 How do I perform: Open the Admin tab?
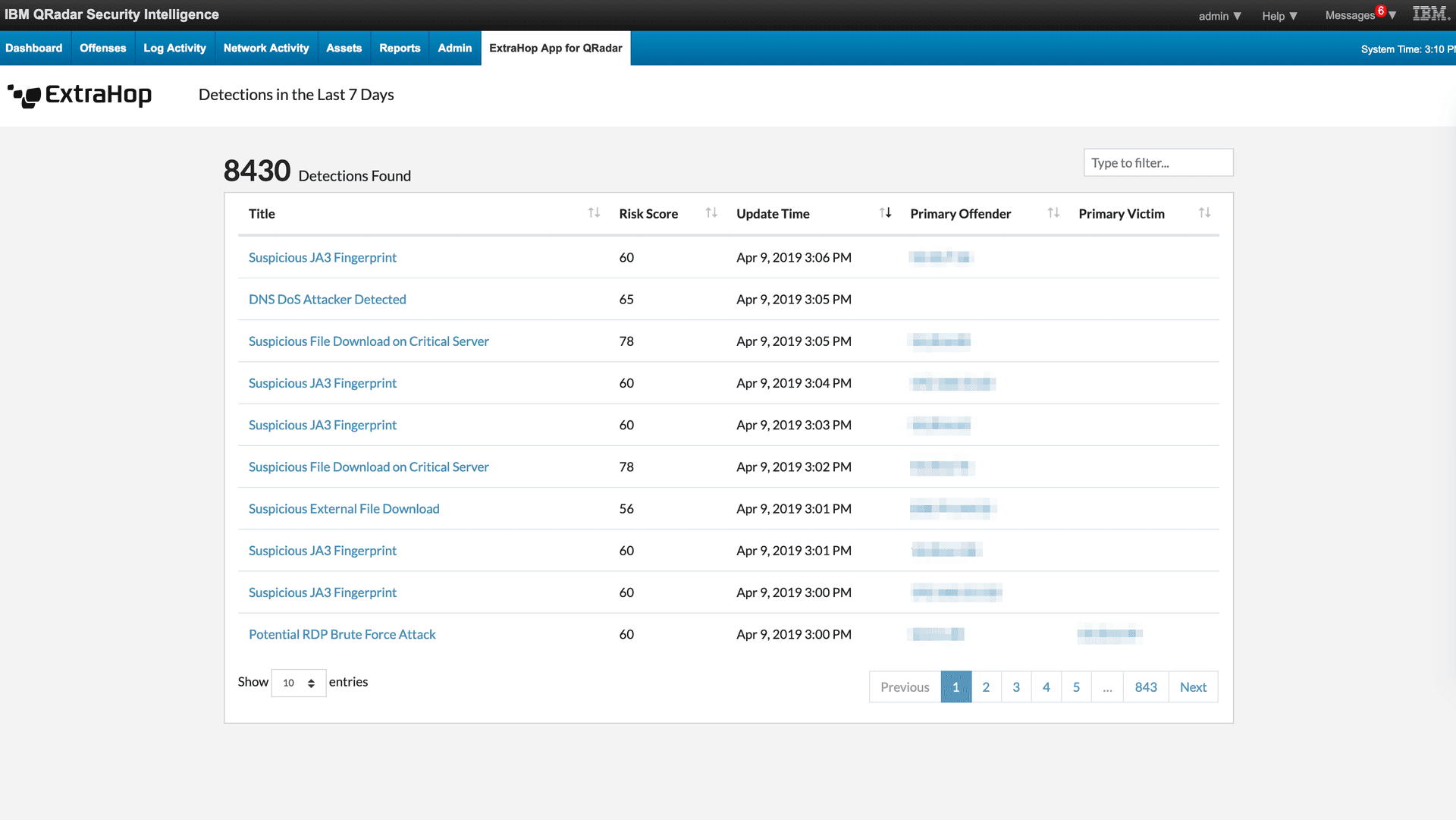coord(455,48)
